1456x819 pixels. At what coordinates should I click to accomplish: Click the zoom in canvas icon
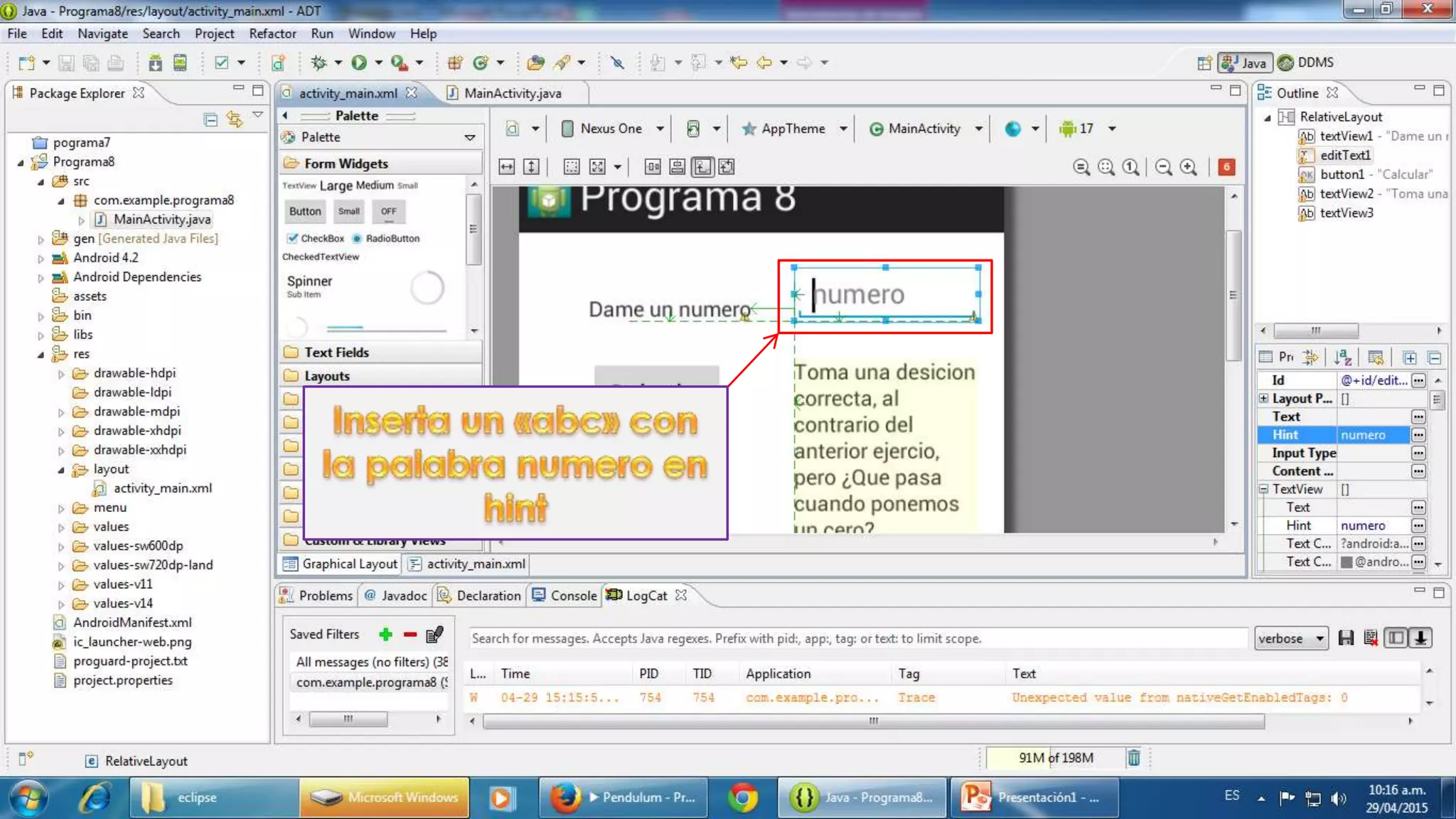1188,167
